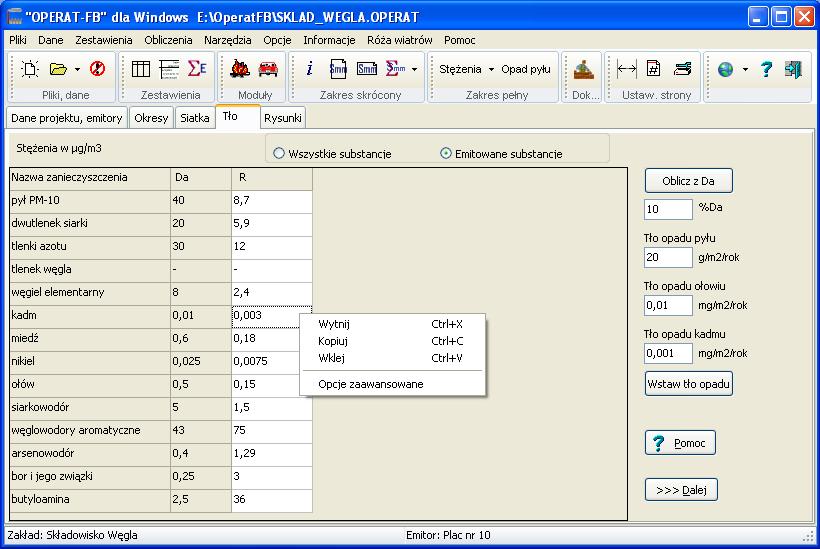Click R cell 5,9 for dwutlenek siarki
The image size is (820, 549).
[272, 224]
